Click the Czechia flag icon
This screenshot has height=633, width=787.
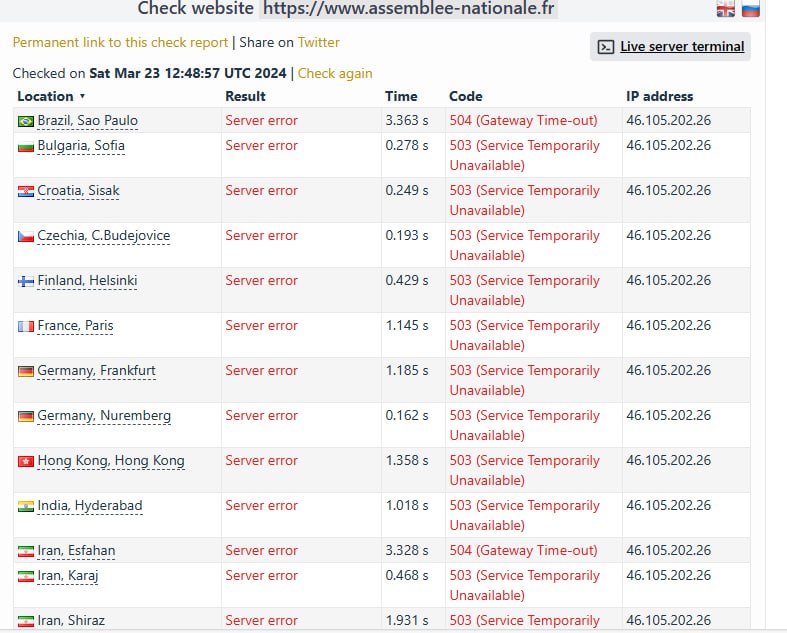coord(26,236)
